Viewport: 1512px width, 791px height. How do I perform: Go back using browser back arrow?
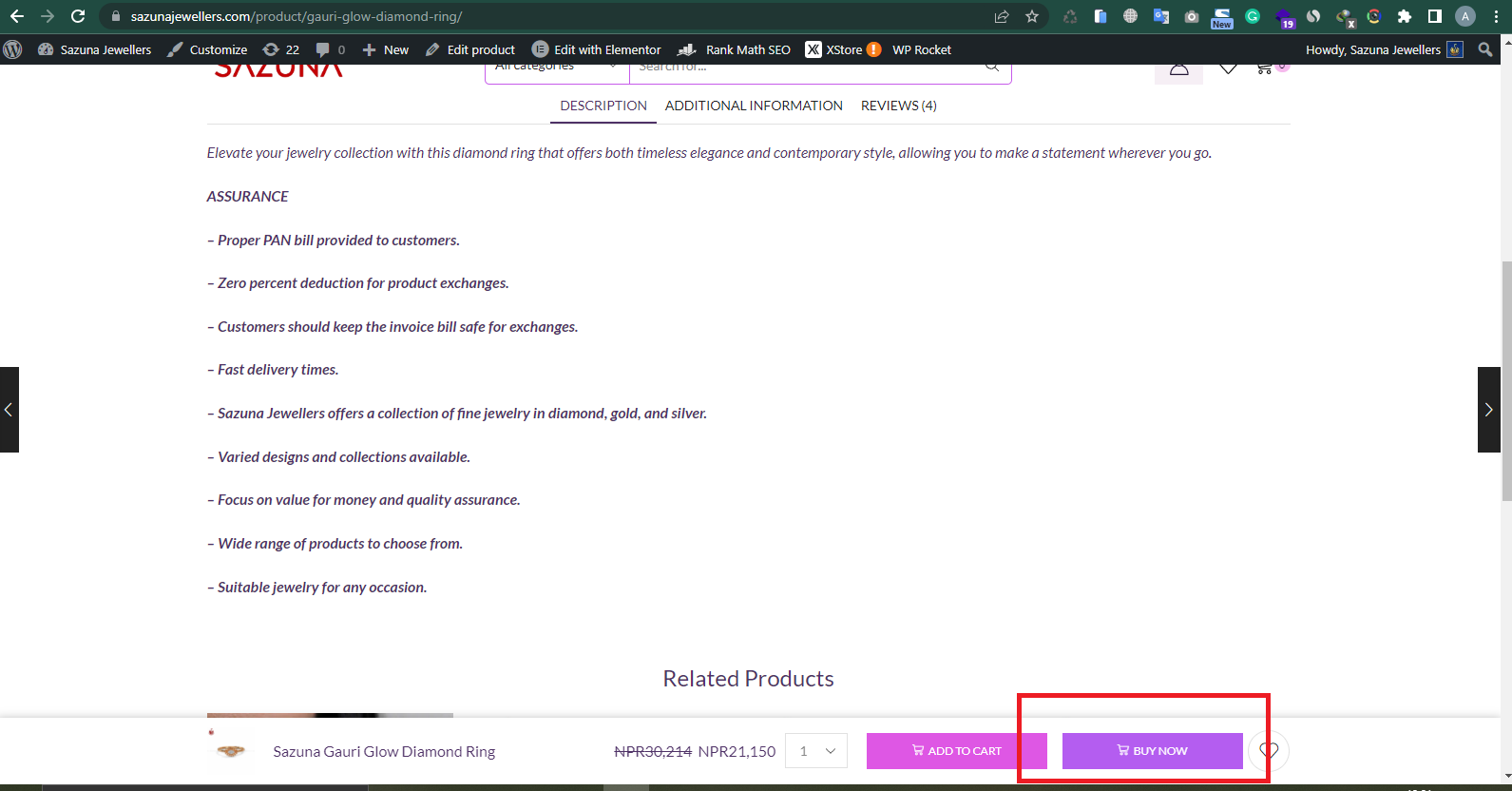tap(17, 16)
